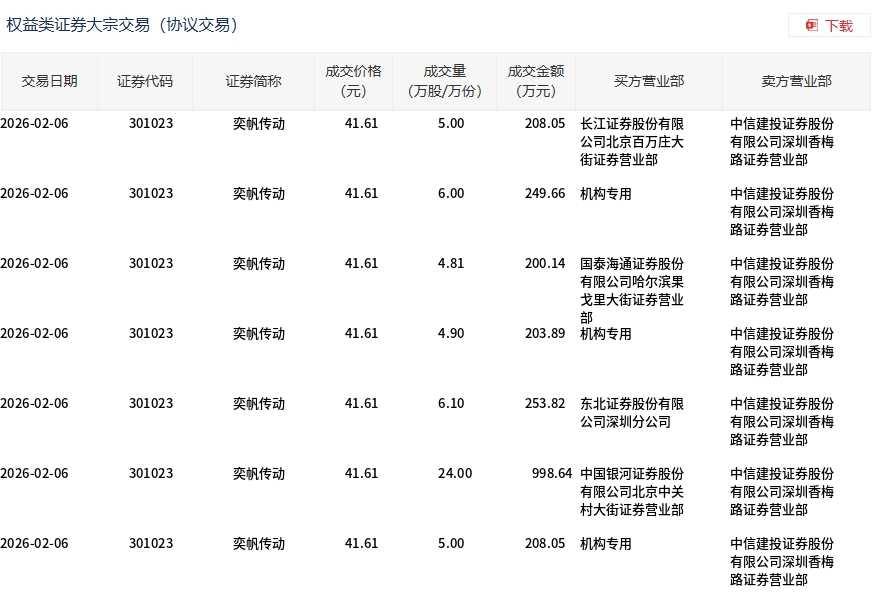The height and width of the screenshot is (602, 872).
Task: Select the 证券简称 column header
Action: [253, 81]
